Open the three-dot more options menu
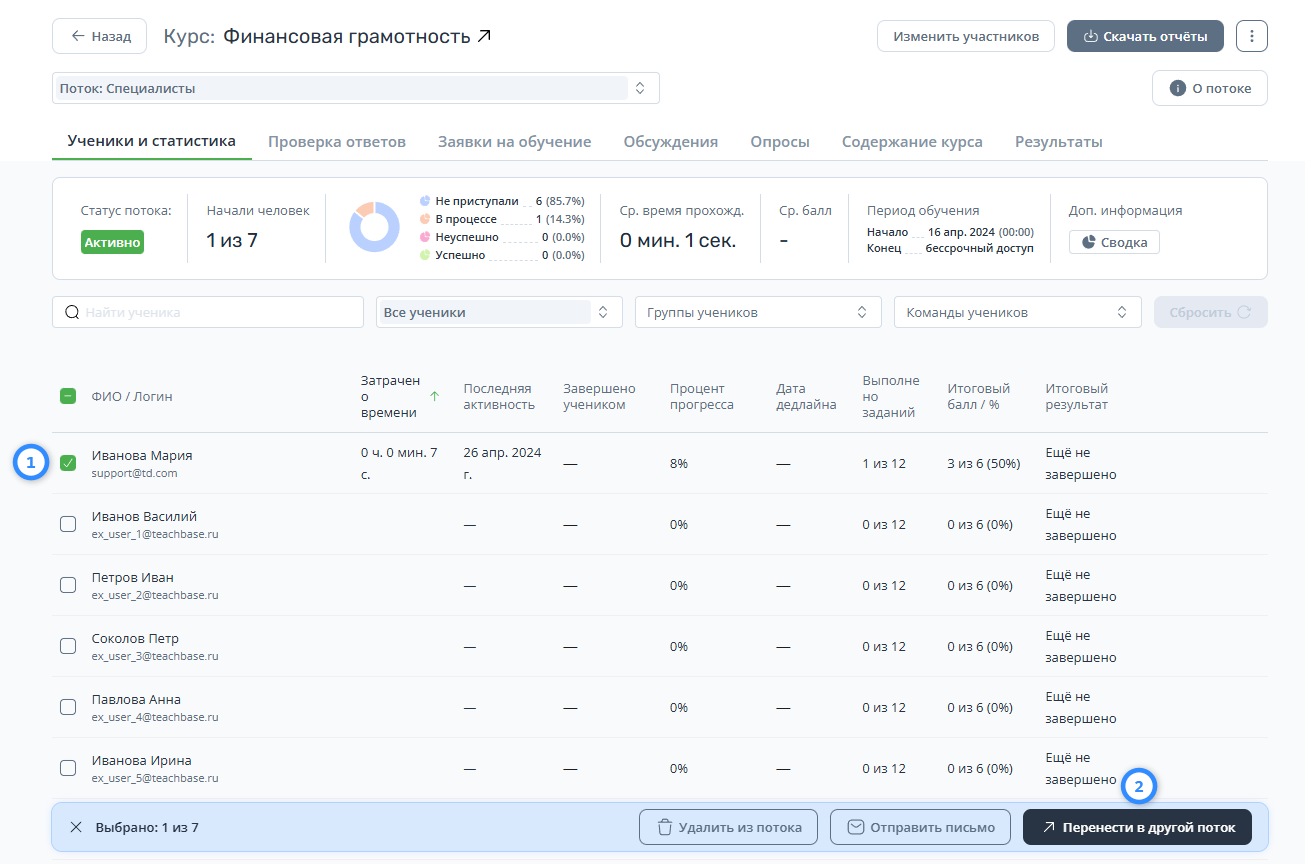The width and height of the screenshot is (1305, 864). [x=1252, y=36]
